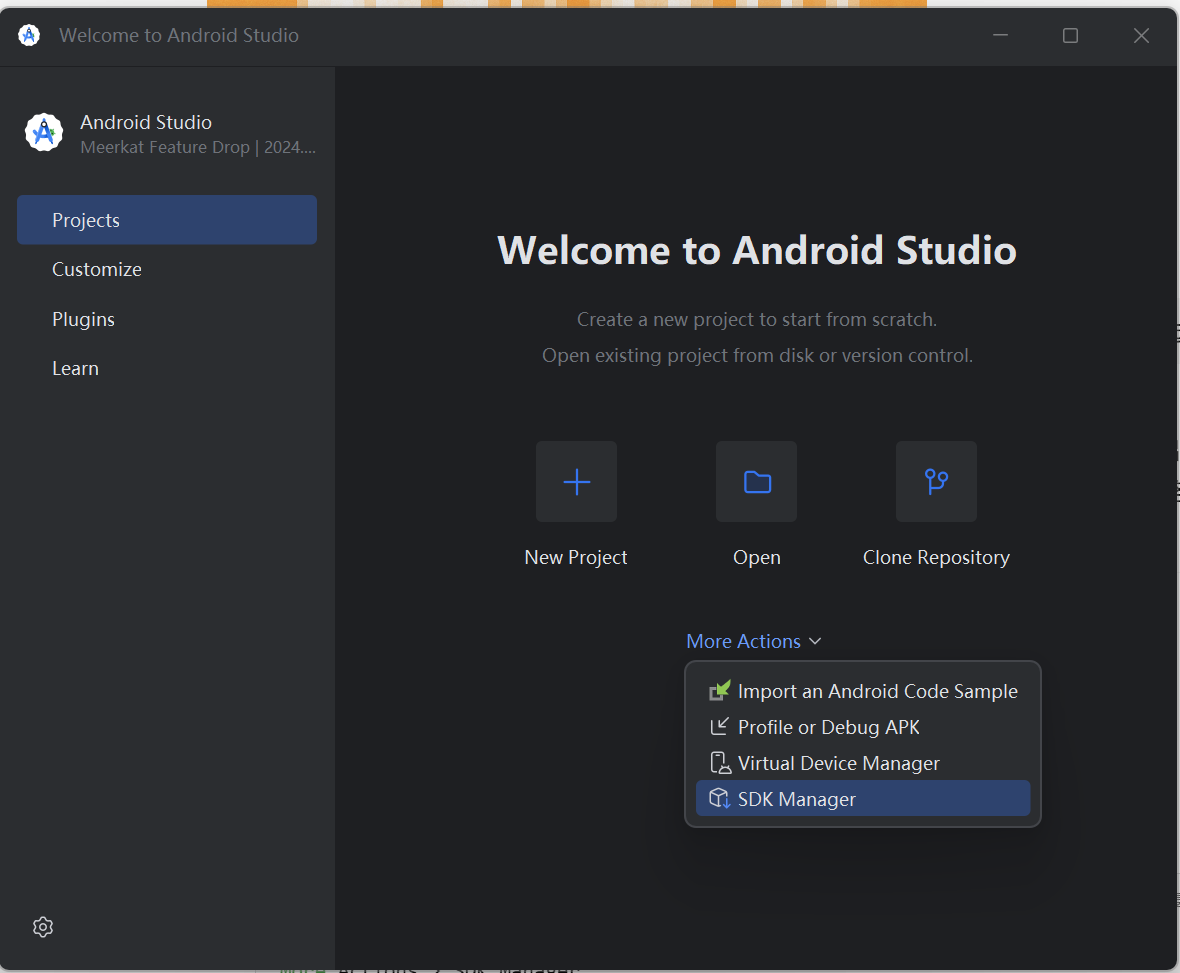The image size is (1180, 973).
Task: Choose Import an Android Code Sample
Action: pyautogui.click(x=862, y=691)
